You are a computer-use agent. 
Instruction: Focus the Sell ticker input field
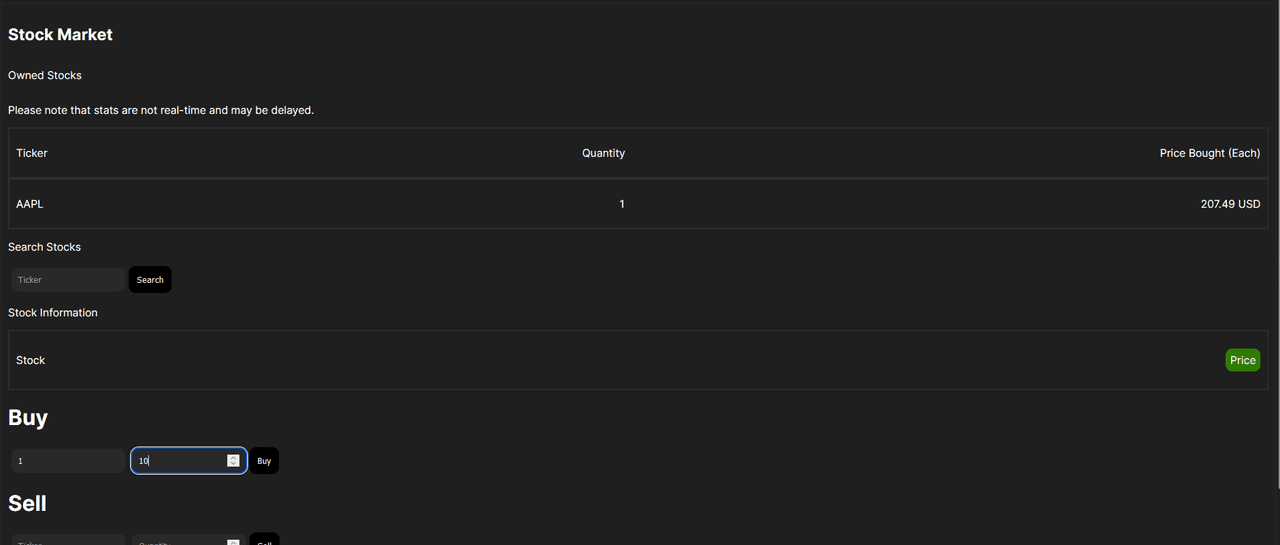click(68, 541)
